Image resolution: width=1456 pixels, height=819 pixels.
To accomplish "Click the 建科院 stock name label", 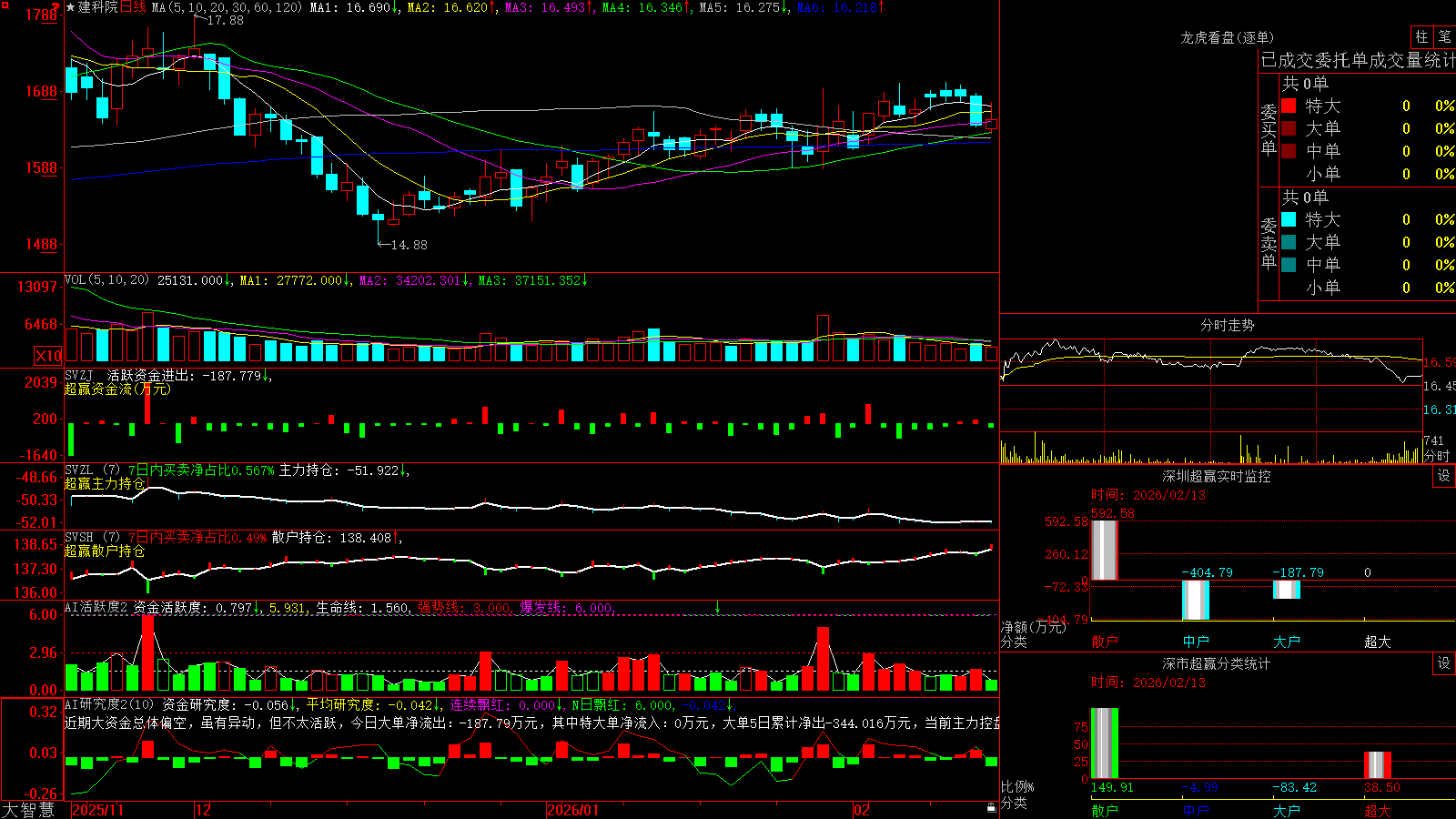I will [x=98, y=7].
